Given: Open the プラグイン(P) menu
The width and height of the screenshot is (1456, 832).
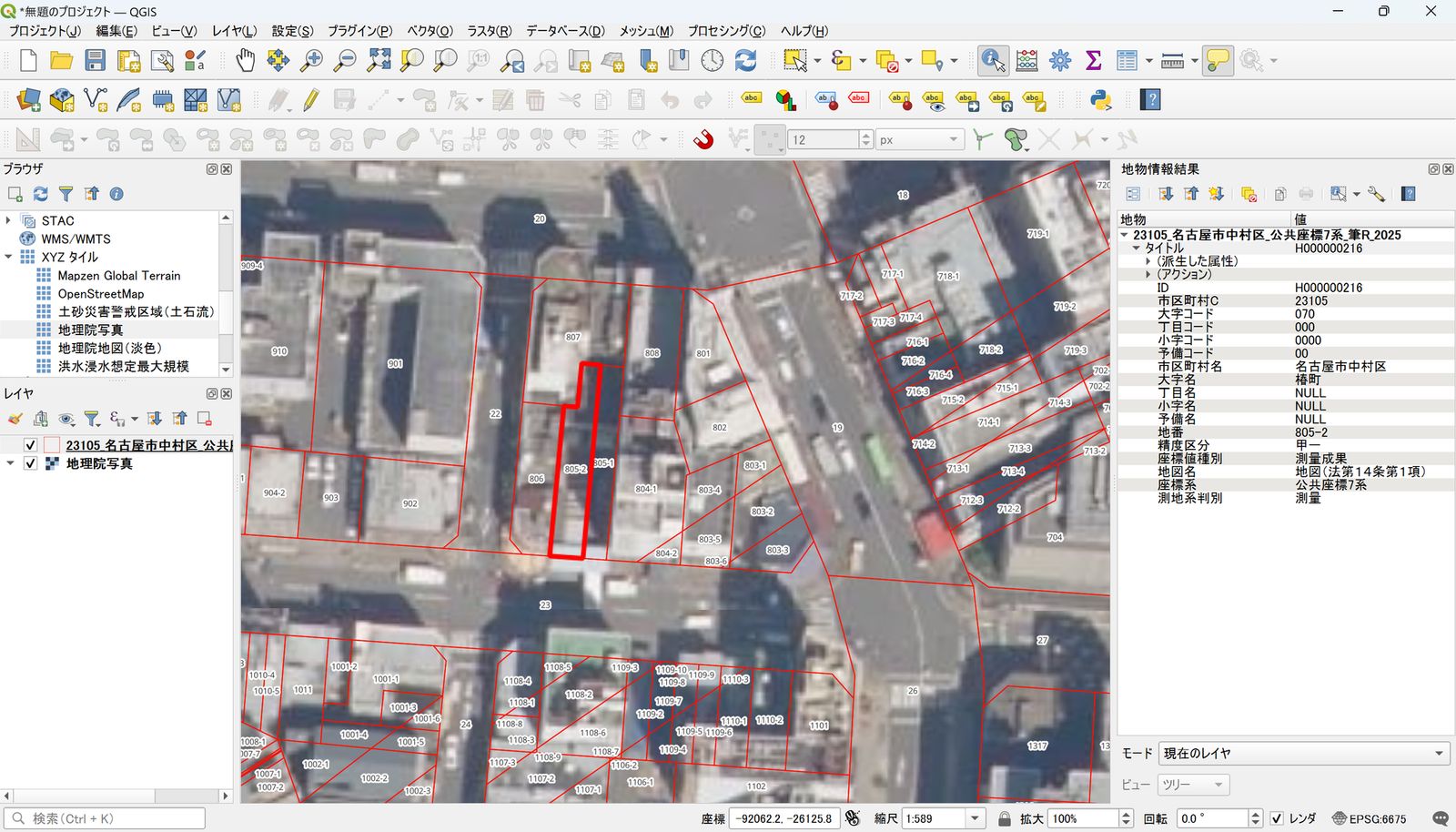Looking at the screenshot, I should (359, 30).
